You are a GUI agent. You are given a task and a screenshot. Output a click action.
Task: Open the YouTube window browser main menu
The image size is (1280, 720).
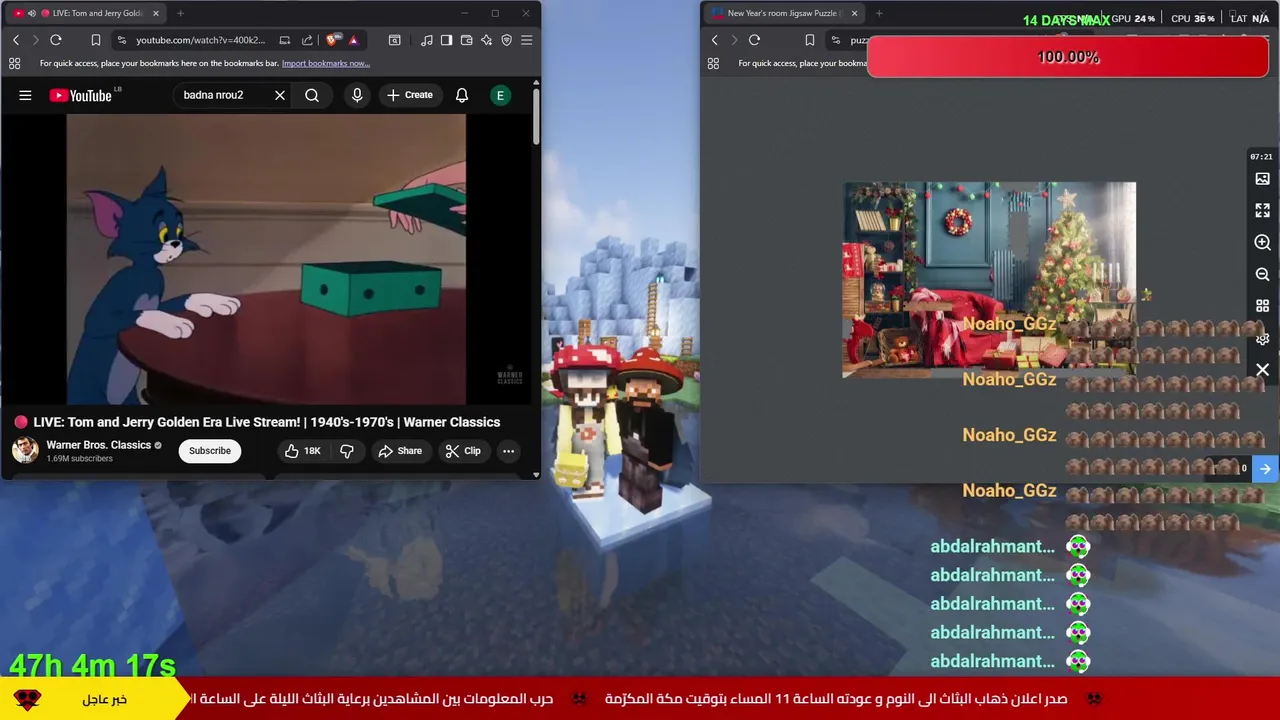tap(526, 40)
